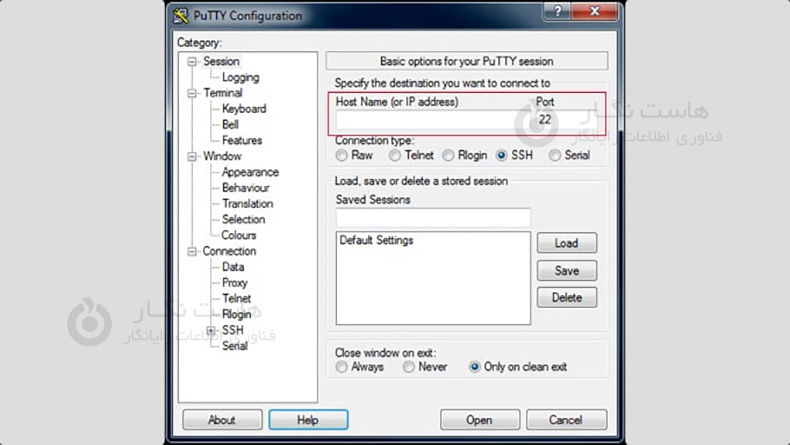Select Colours under Window
The height and width of the screenshot is (445, 790).
pos(239,235)
